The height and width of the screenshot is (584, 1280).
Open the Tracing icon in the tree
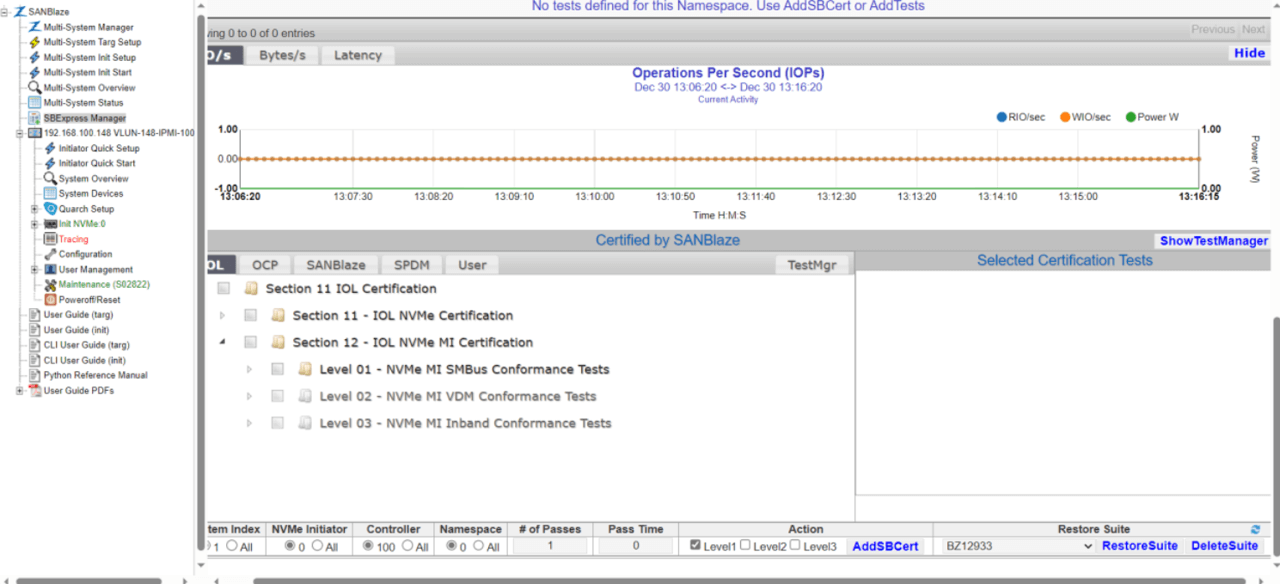(x=50, y=239)
